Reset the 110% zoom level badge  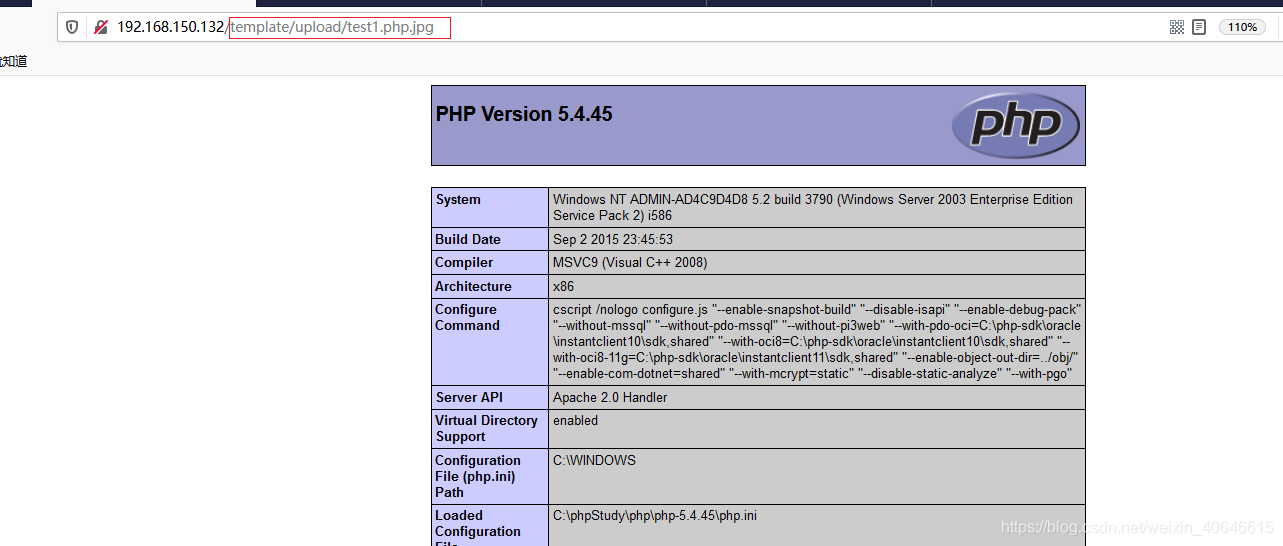pos(1242,27)
